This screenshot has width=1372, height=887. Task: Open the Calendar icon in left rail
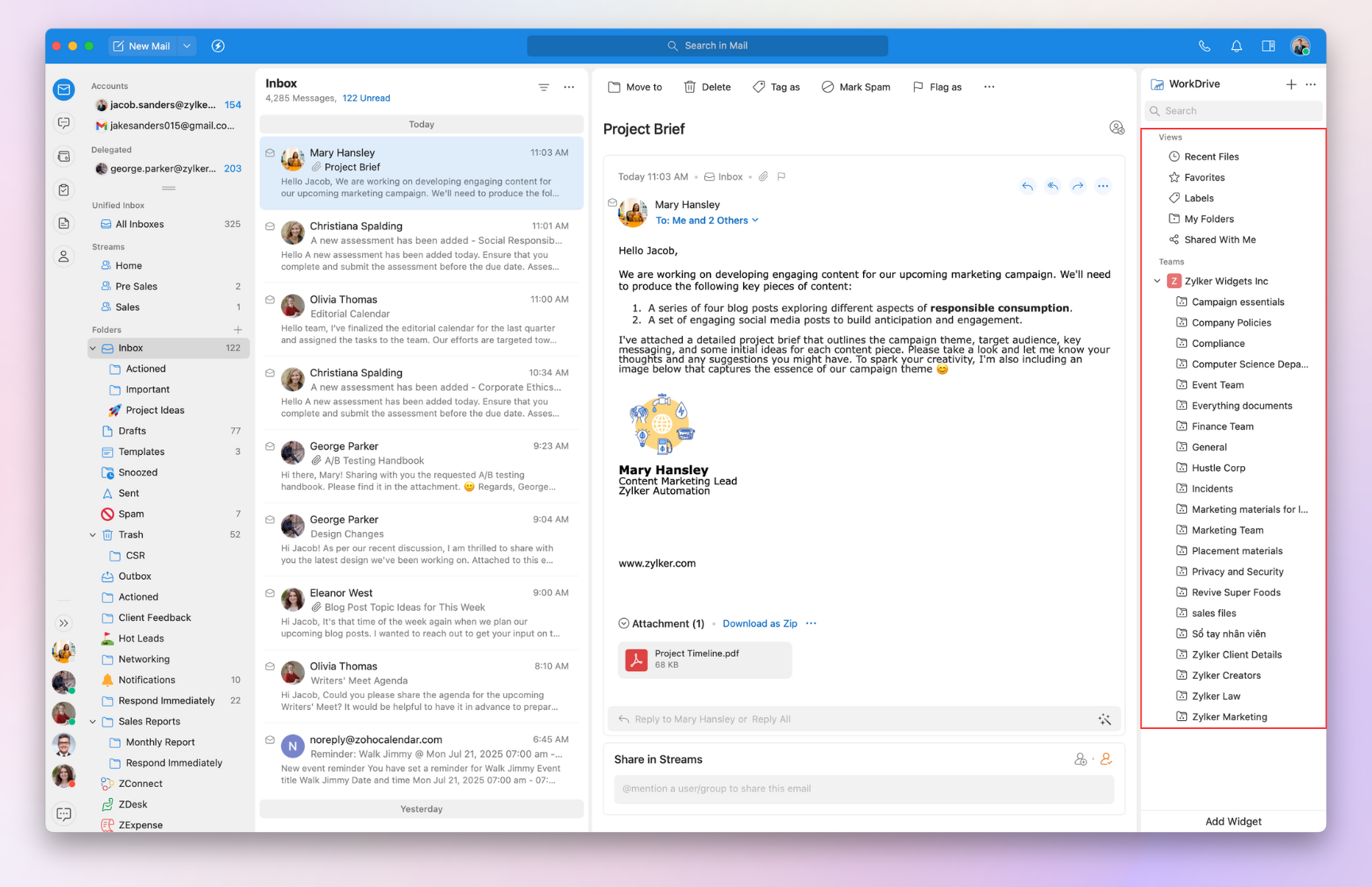pos(64,156)
